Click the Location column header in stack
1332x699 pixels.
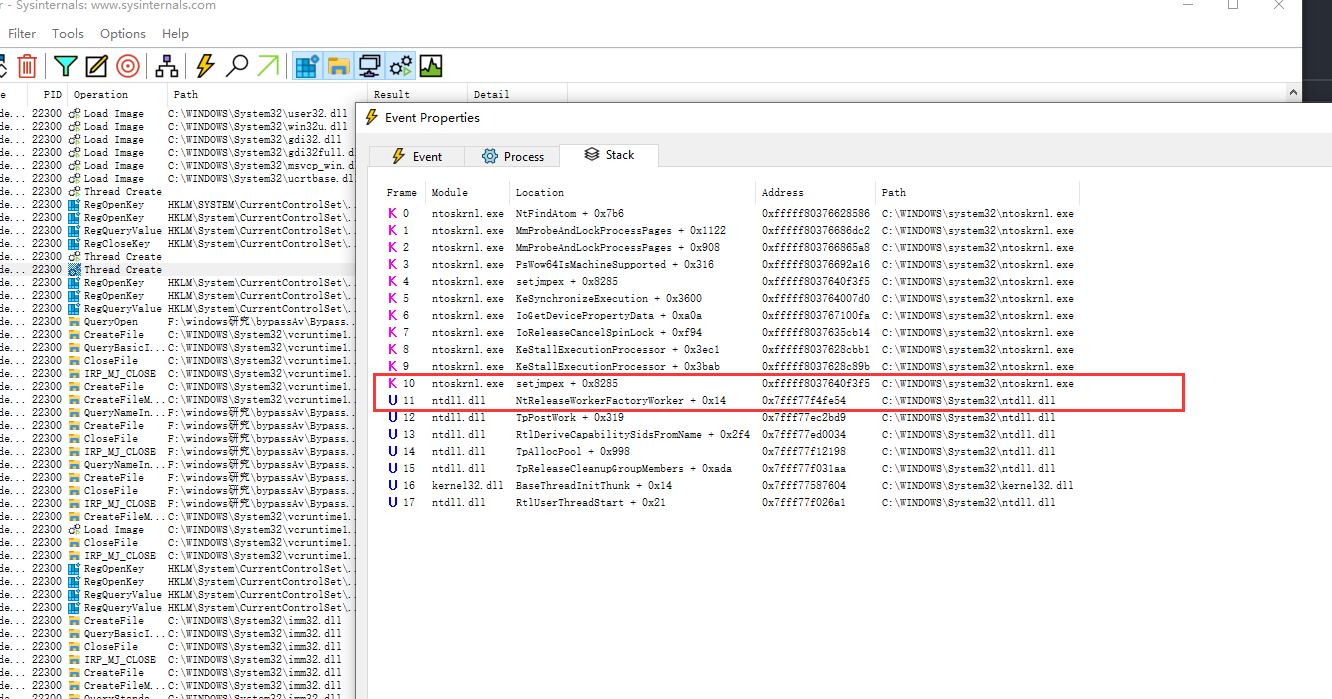click(x=540, y=192)
